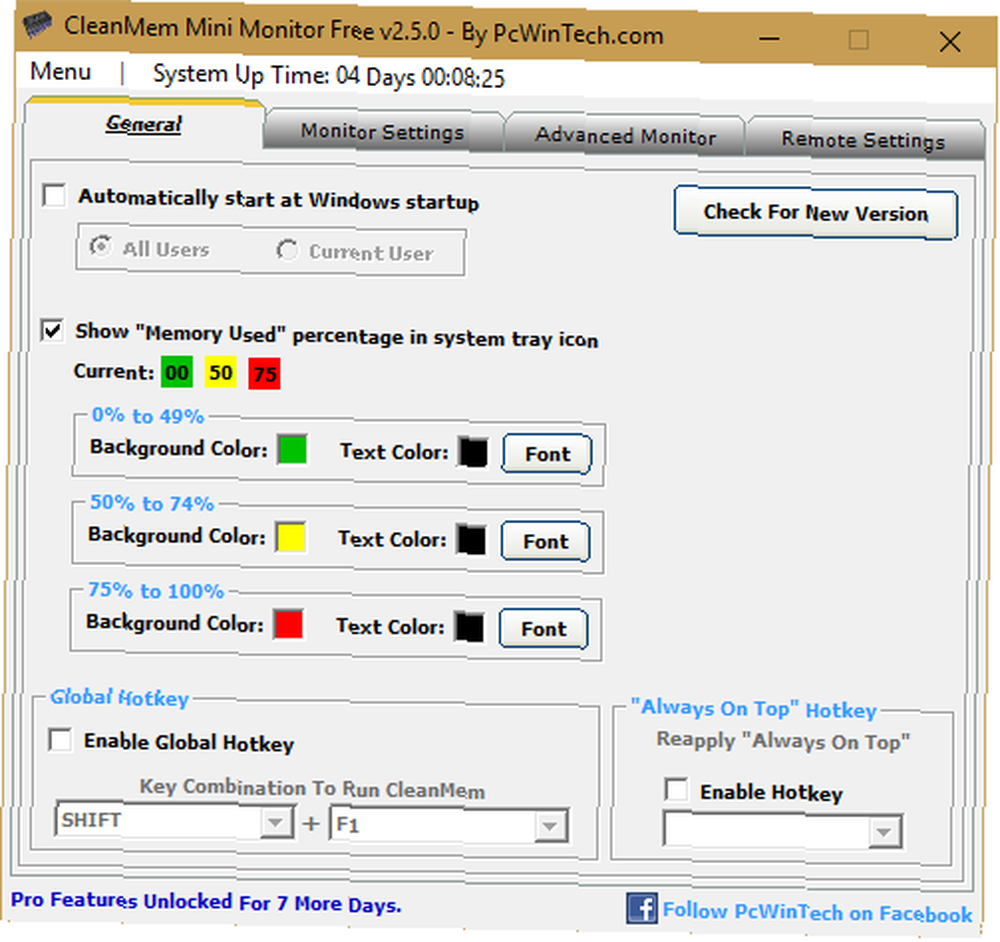Select the Current User radio option
Viewport: 1000px width, 942px height.
[287, 250]
